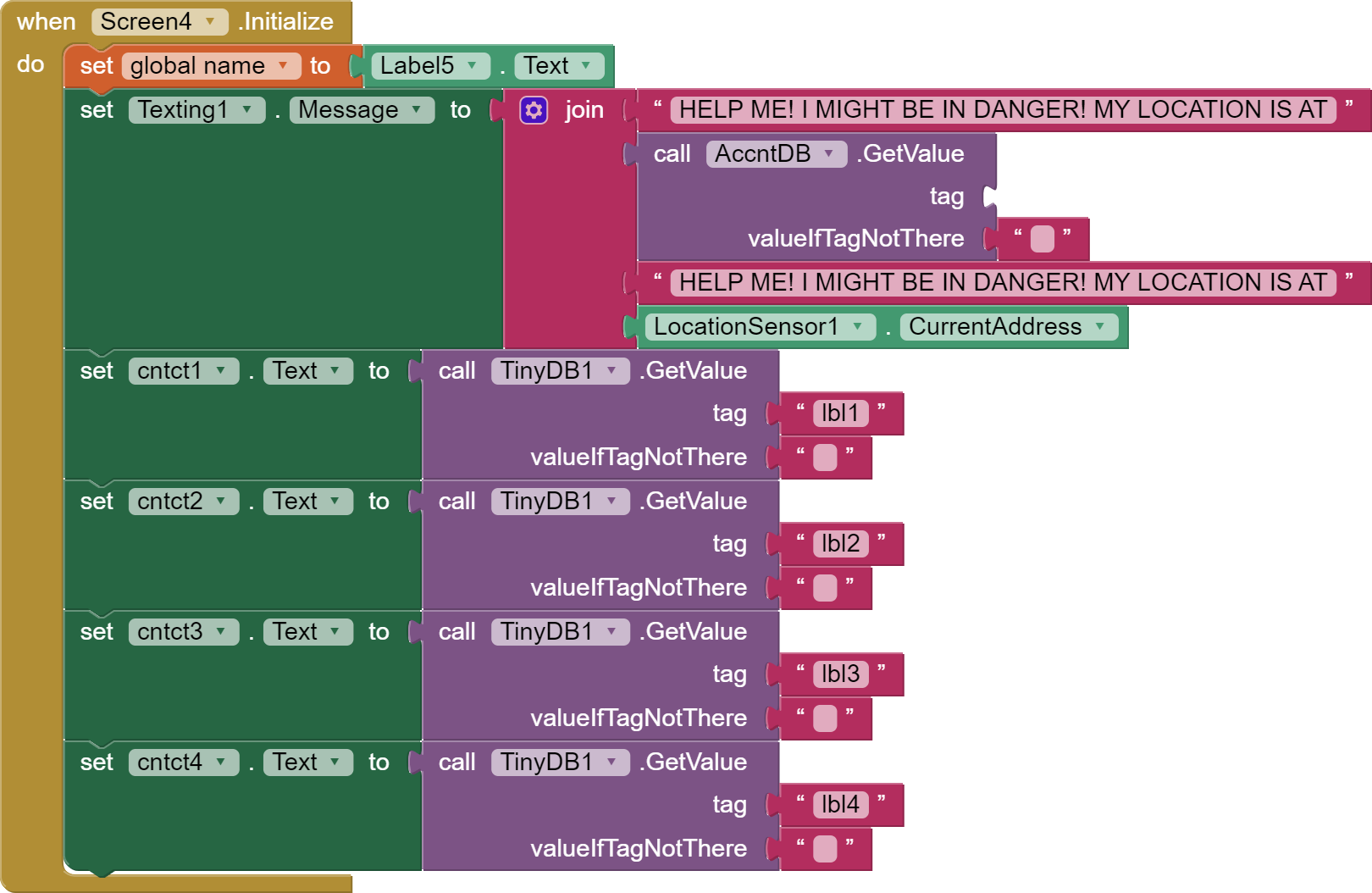The height and width of the screenshot is (893, 1372).
Task: Click the blue gear mutator icon on join block
Action: point(534,110)
